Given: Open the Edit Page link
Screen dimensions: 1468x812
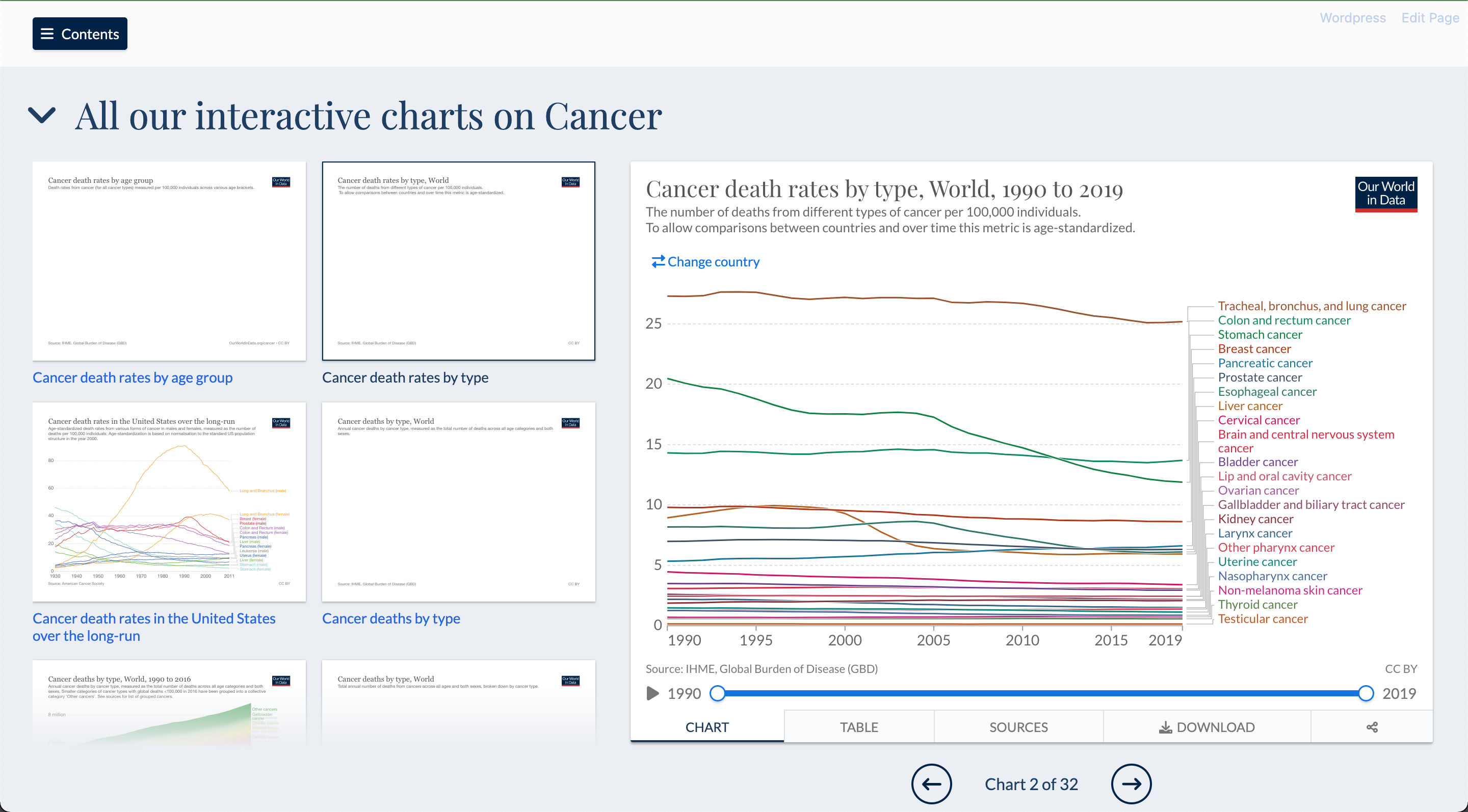Looking at the screenshot, I should [x=1429, y=18].
